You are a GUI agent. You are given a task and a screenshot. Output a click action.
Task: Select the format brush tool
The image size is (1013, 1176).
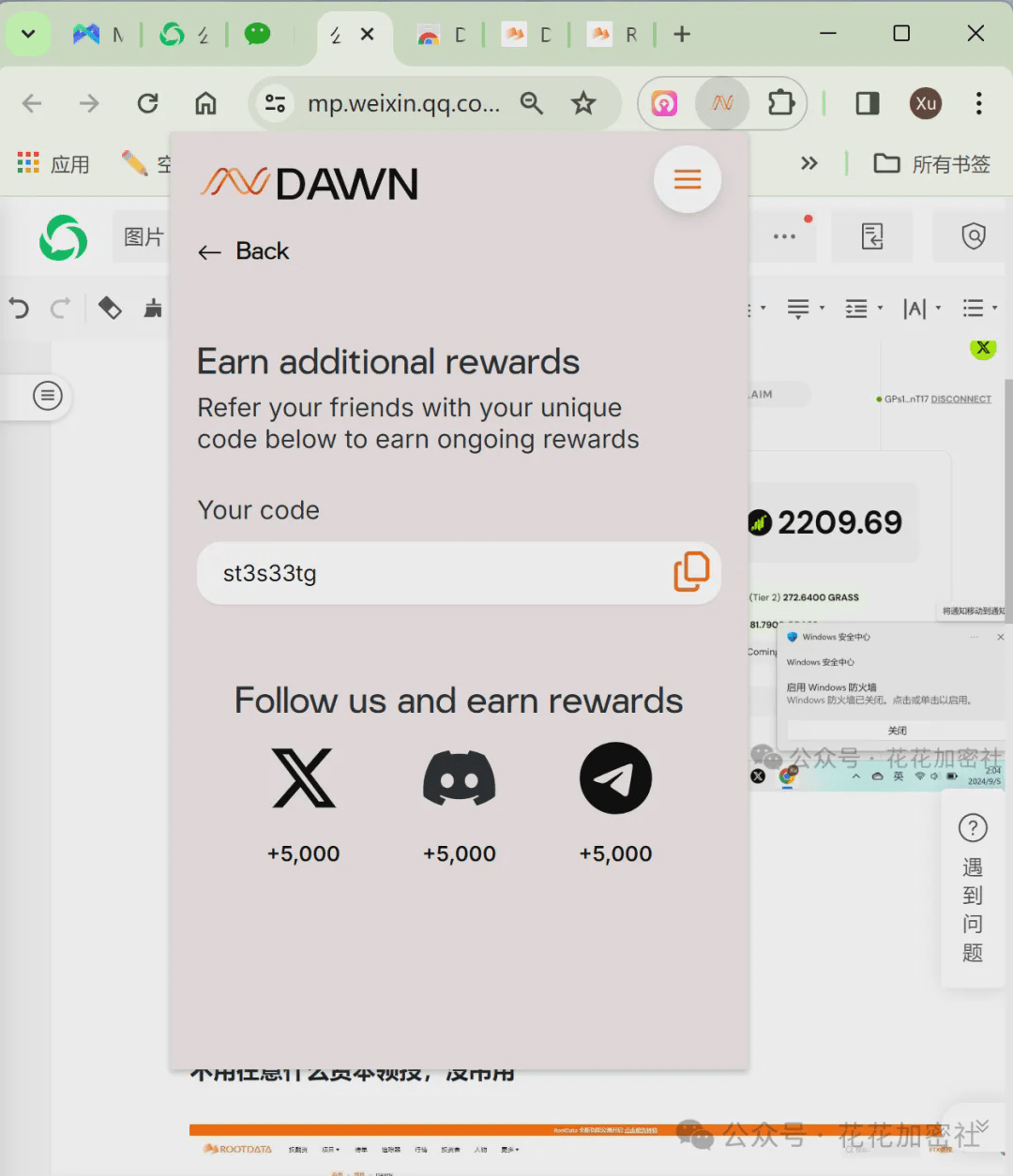point(153,308)
